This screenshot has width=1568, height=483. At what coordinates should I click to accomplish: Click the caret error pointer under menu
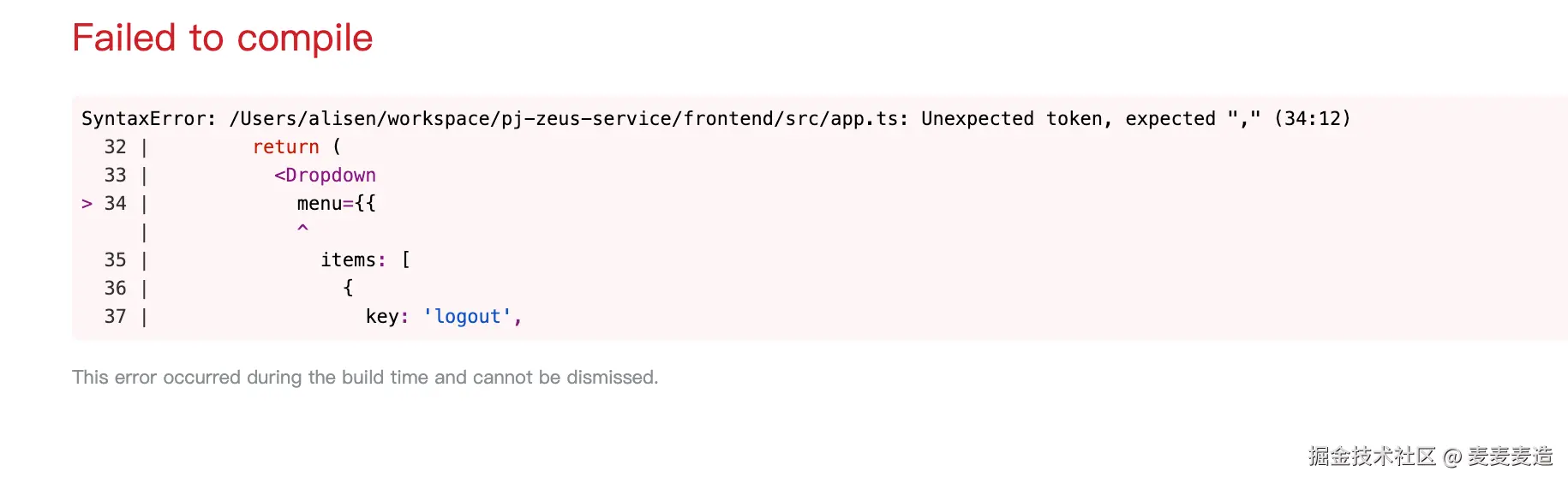[x=302, y=229]
